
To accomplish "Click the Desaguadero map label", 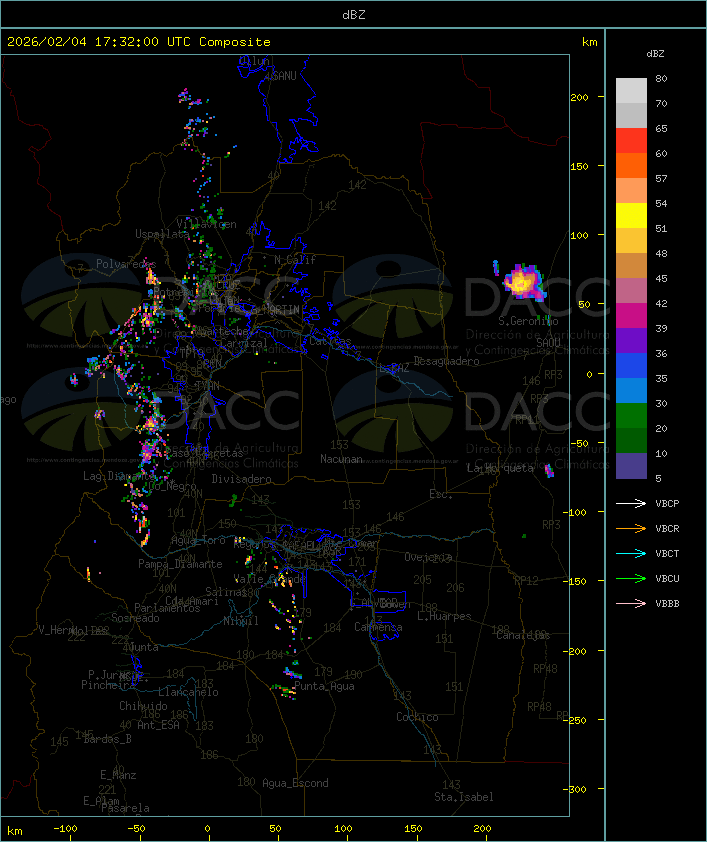I will 447,361.
